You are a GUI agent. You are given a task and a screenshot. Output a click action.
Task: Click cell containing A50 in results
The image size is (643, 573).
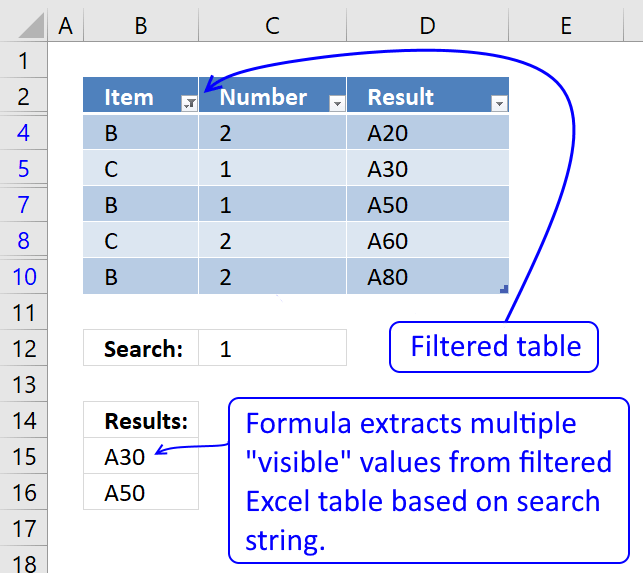pyautogui.click(x=140, y=493)
